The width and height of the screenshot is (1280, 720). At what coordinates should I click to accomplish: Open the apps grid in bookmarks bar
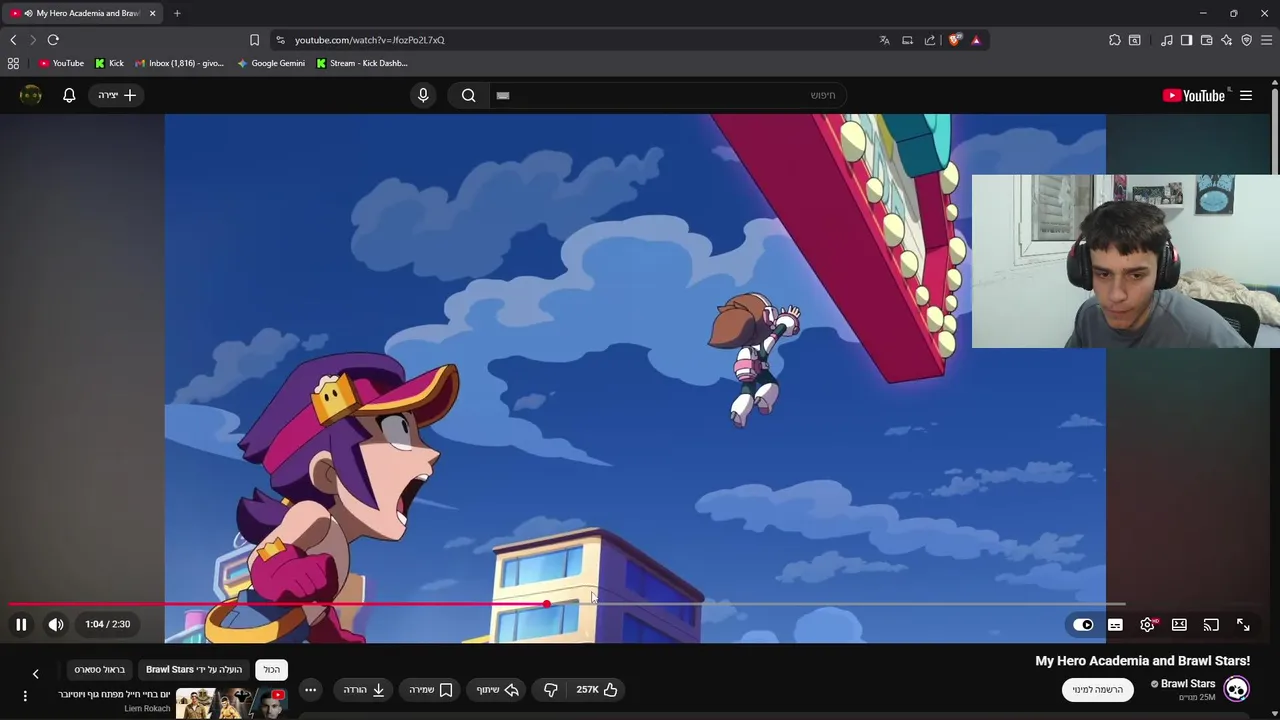click(x=13, y=63)
